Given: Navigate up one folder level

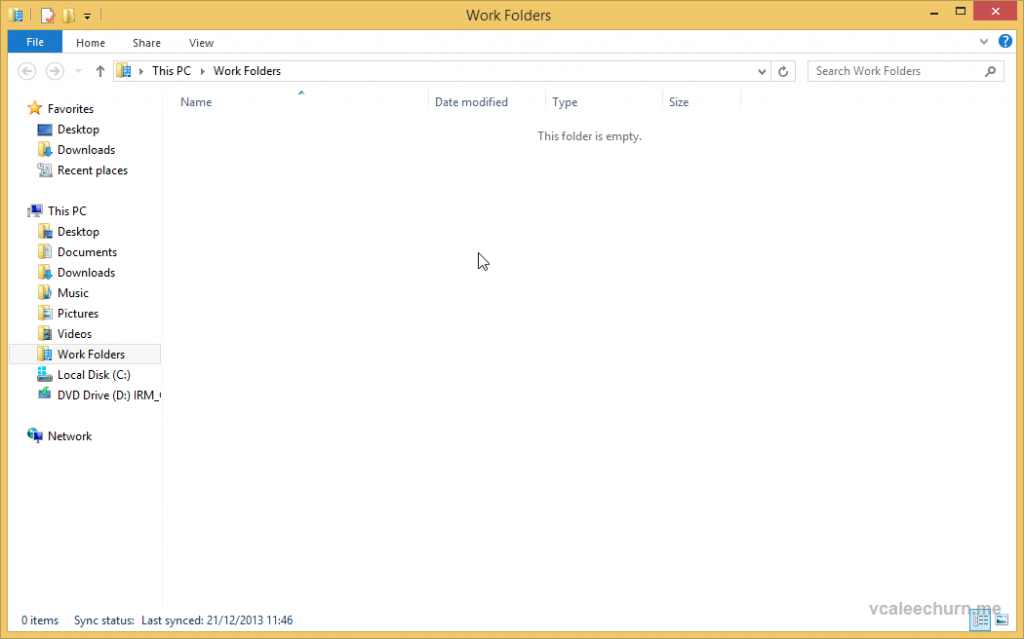Looking at the screenshot, I should 99,71.
